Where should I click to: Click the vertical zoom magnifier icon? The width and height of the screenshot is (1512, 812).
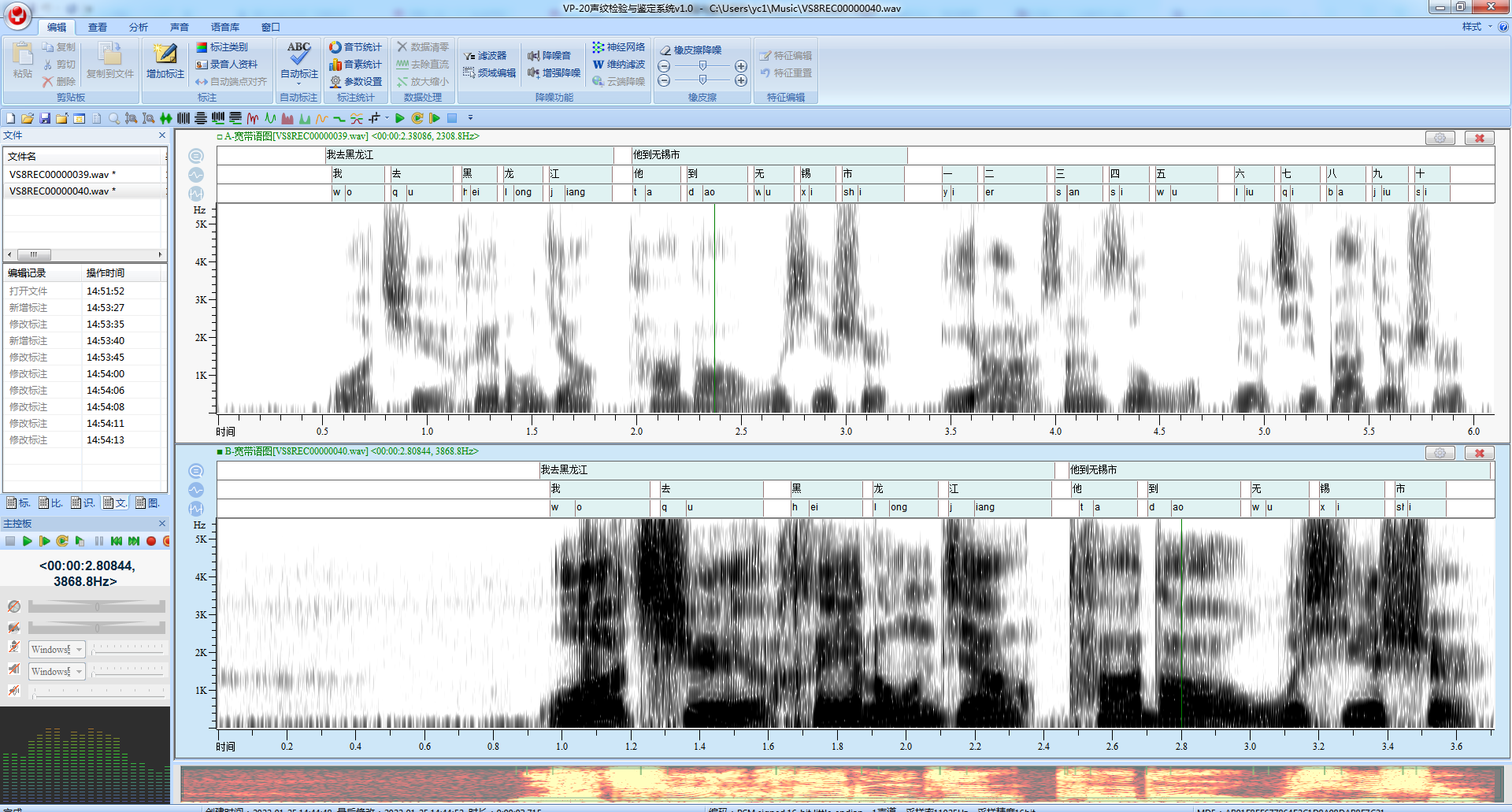point(132,118)
